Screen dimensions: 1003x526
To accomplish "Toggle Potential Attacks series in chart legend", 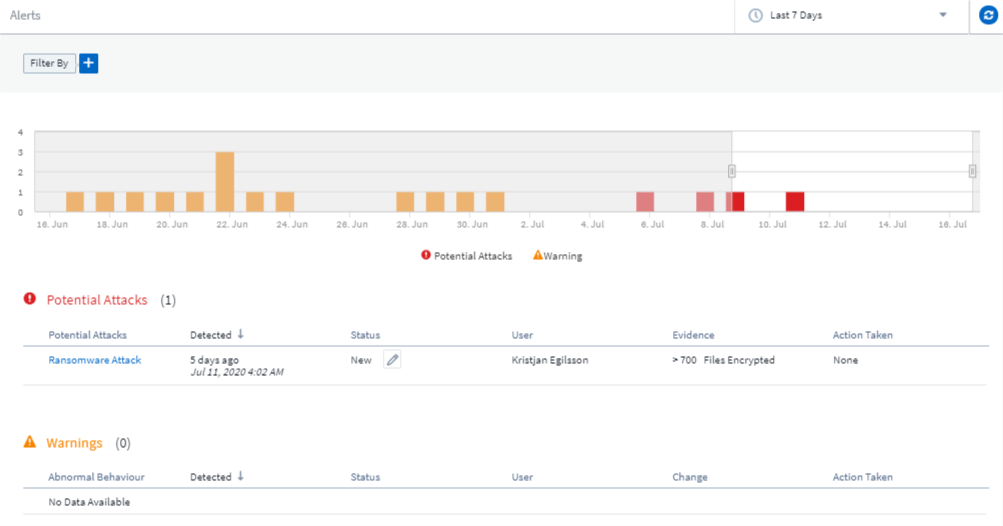I will point(467,256).
